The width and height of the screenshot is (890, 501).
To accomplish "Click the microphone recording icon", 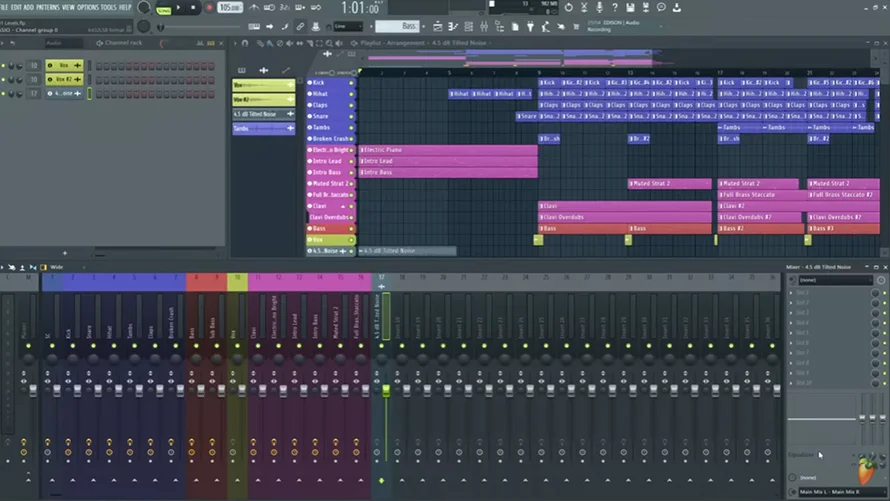I will click(x=599, y=7).
